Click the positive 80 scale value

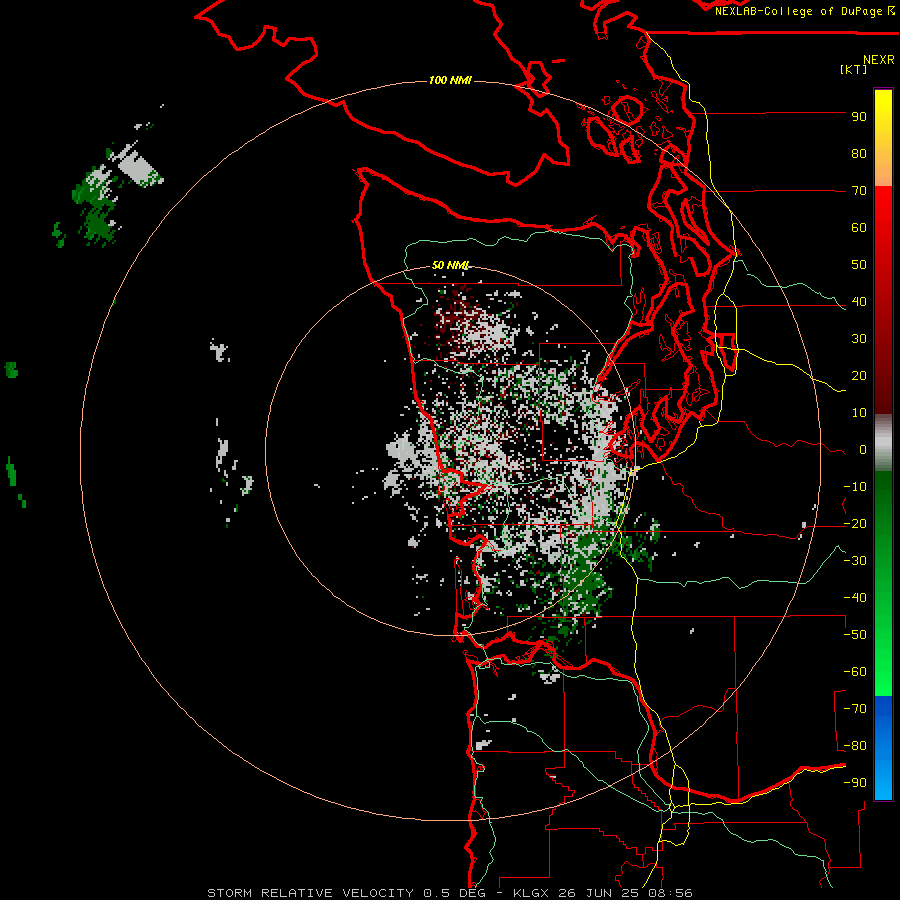[859, 154]
